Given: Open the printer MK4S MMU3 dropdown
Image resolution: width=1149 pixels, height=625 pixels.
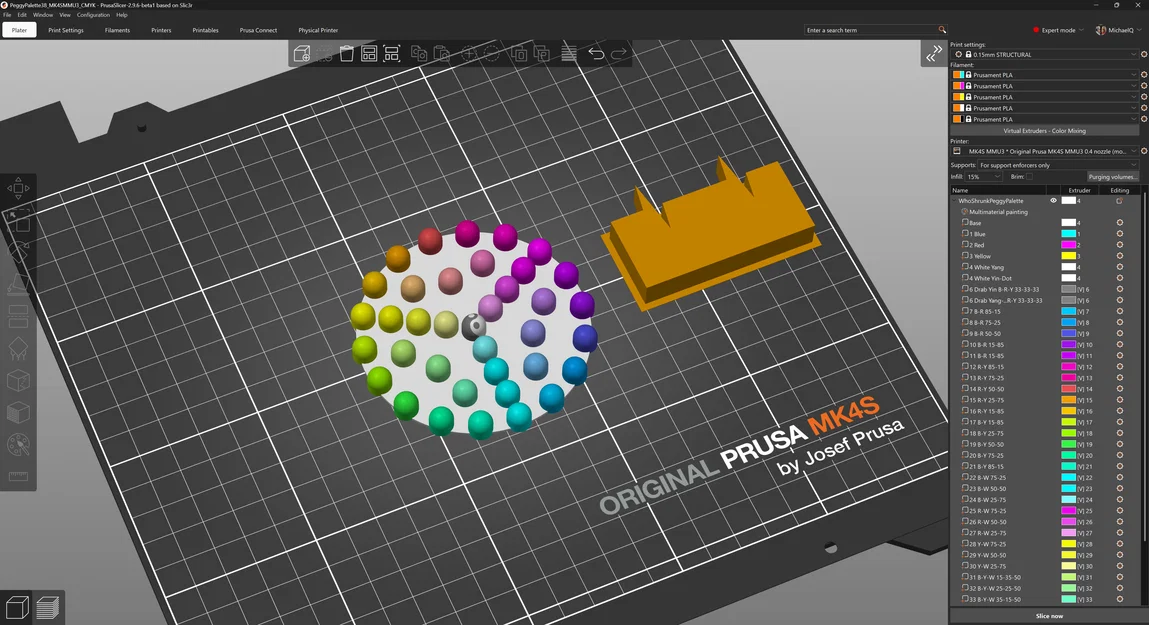Looking at the screenshot, I should tap(1046, 151).
